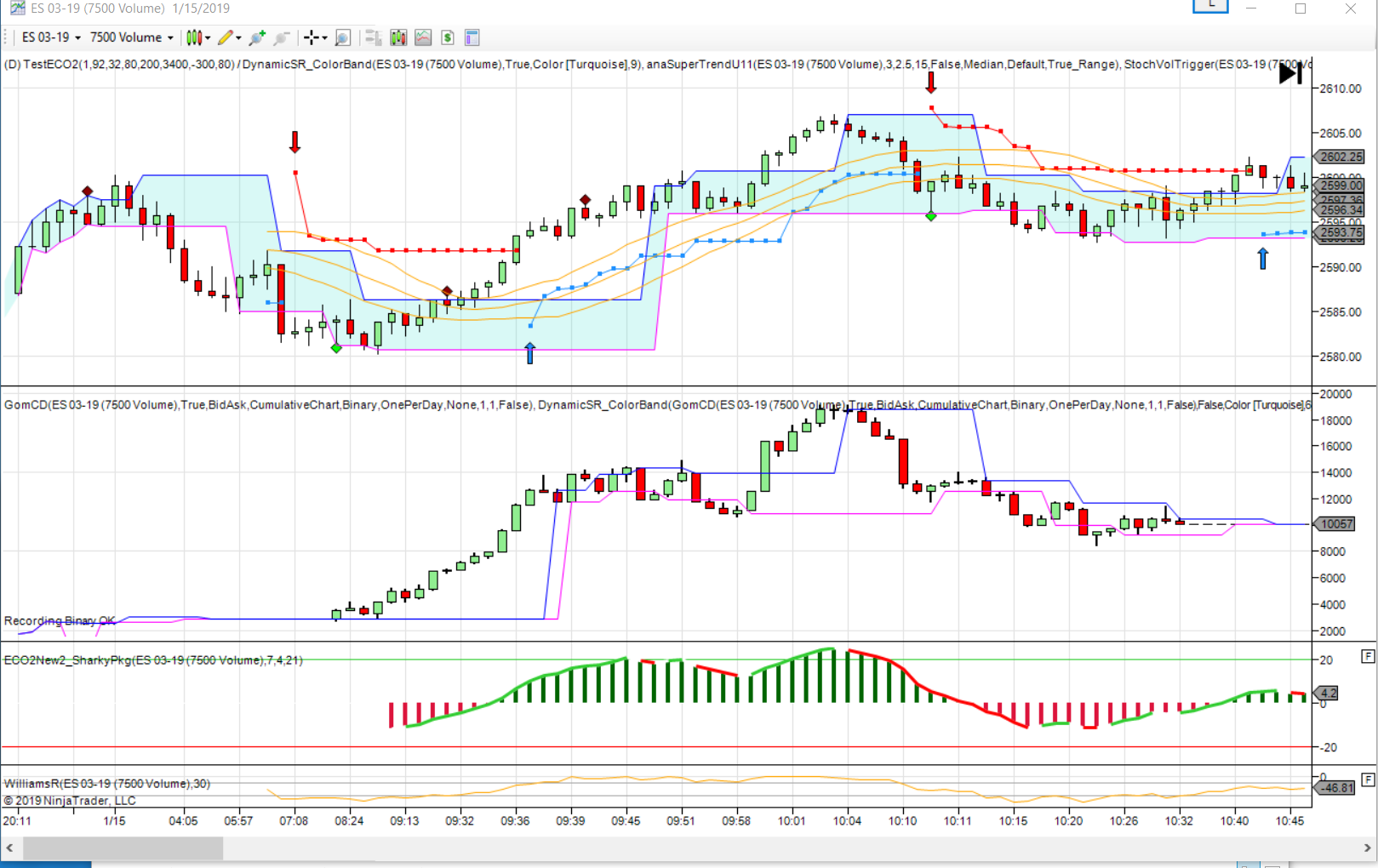
Task: Open the chart Properties icon
Action: [x=472, y=37]
